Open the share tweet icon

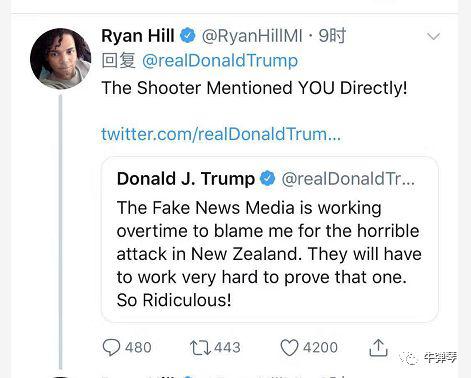pos(378,347)
